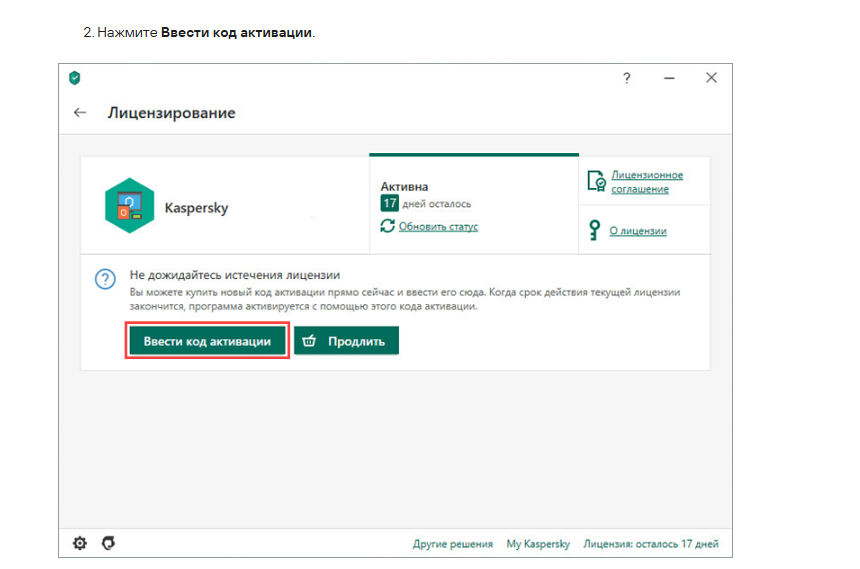Click the blue question info icon
The width and height of the screenshot is (860, 569).
coord(105,279)
